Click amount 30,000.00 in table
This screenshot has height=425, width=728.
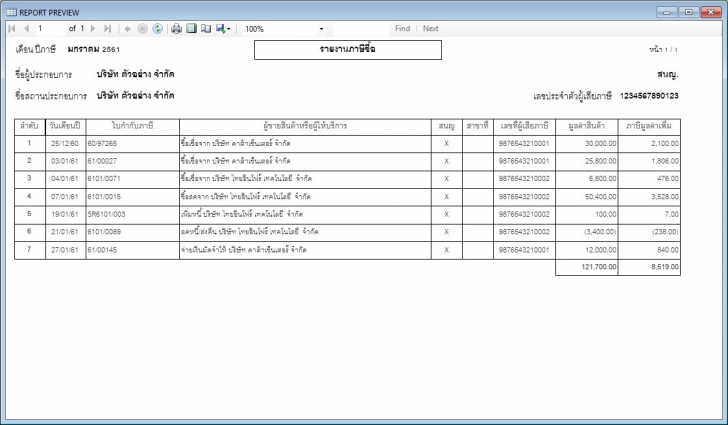[601, 144]
